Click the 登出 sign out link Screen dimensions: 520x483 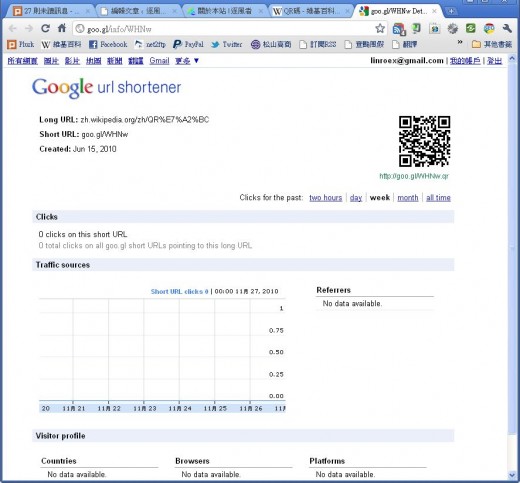point(494,61)
